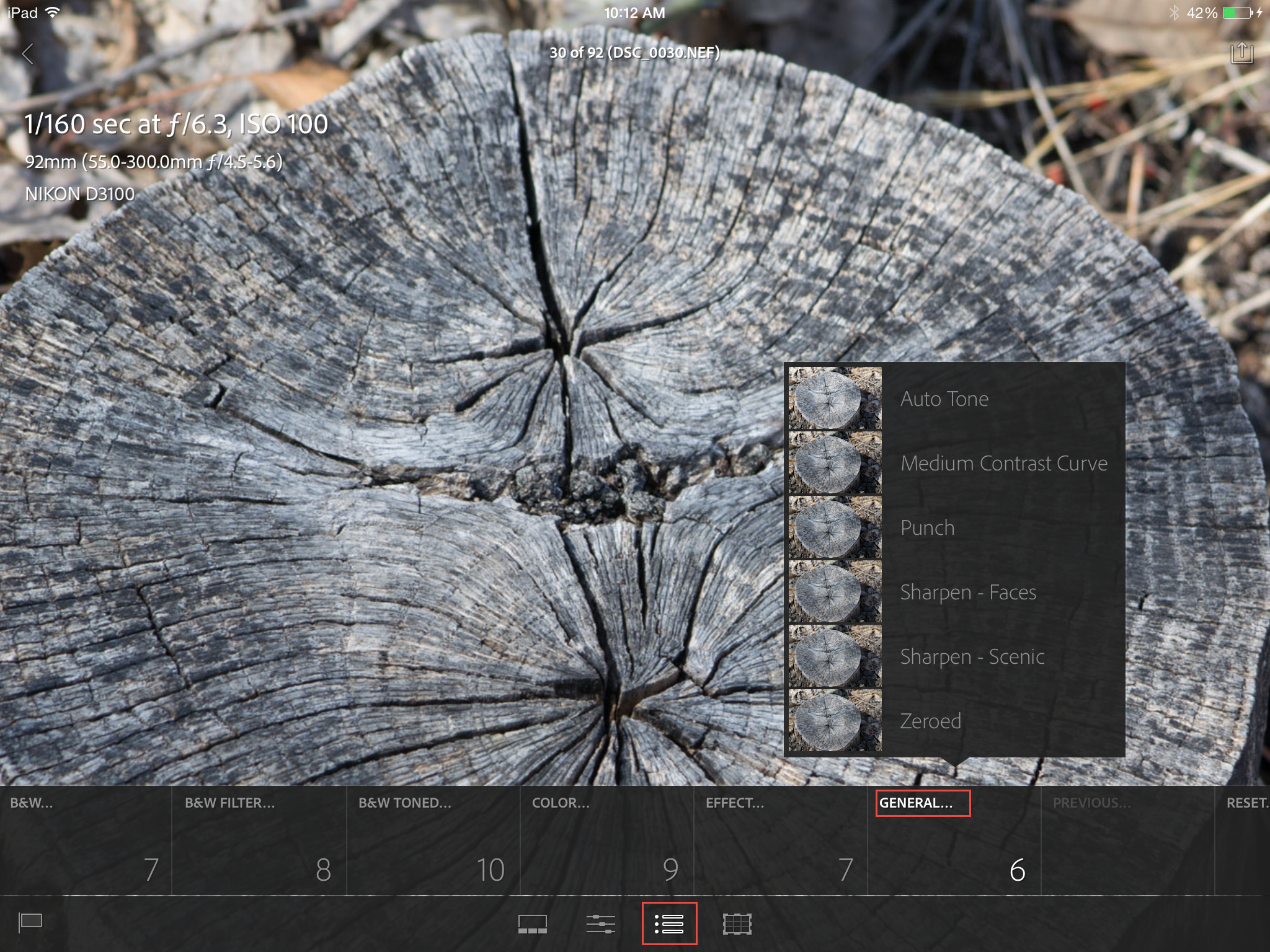Collapse the GENERAL... preset group
Viewport: 1270px width, 952px height.
coord(954,840)
